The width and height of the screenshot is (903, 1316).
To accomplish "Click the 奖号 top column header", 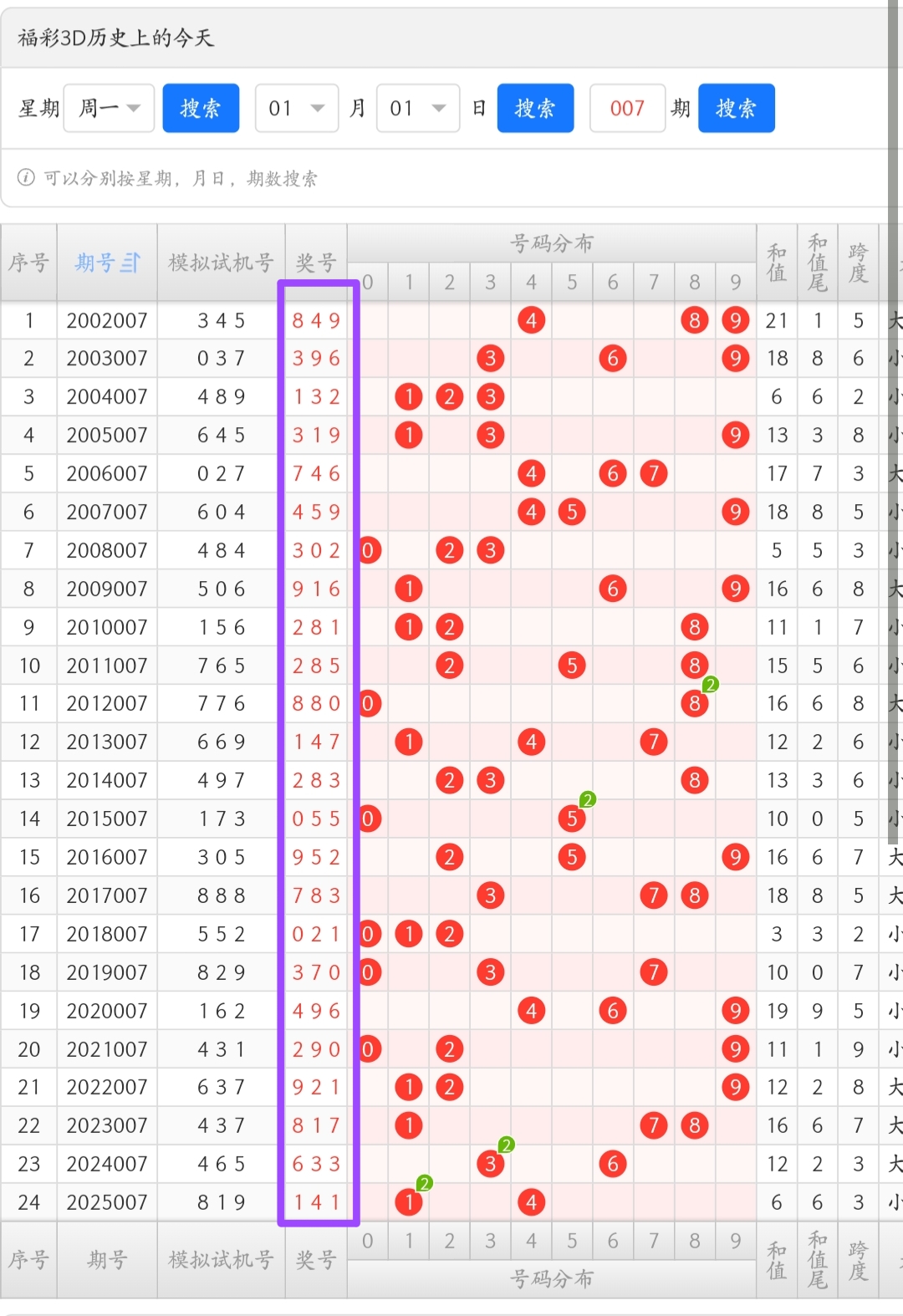I will tap(316, 263).
